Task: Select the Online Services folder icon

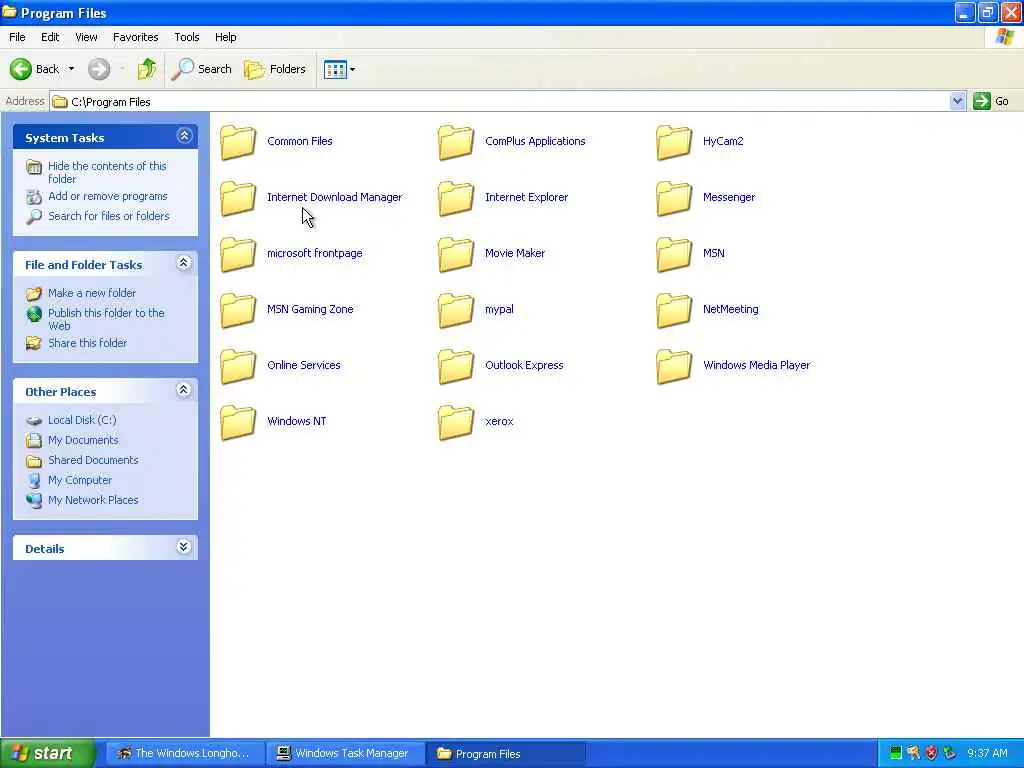Action: [238, 366]
